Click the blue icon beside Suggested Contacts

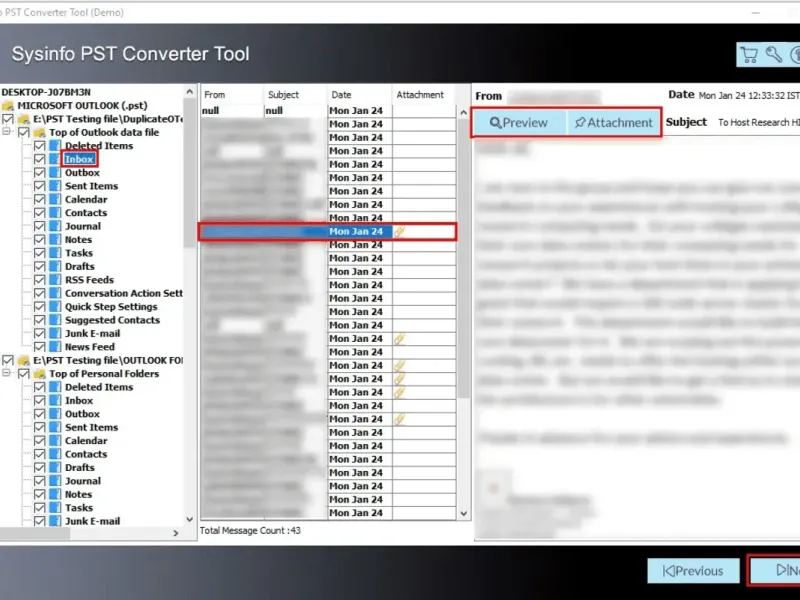click(55, 320)
